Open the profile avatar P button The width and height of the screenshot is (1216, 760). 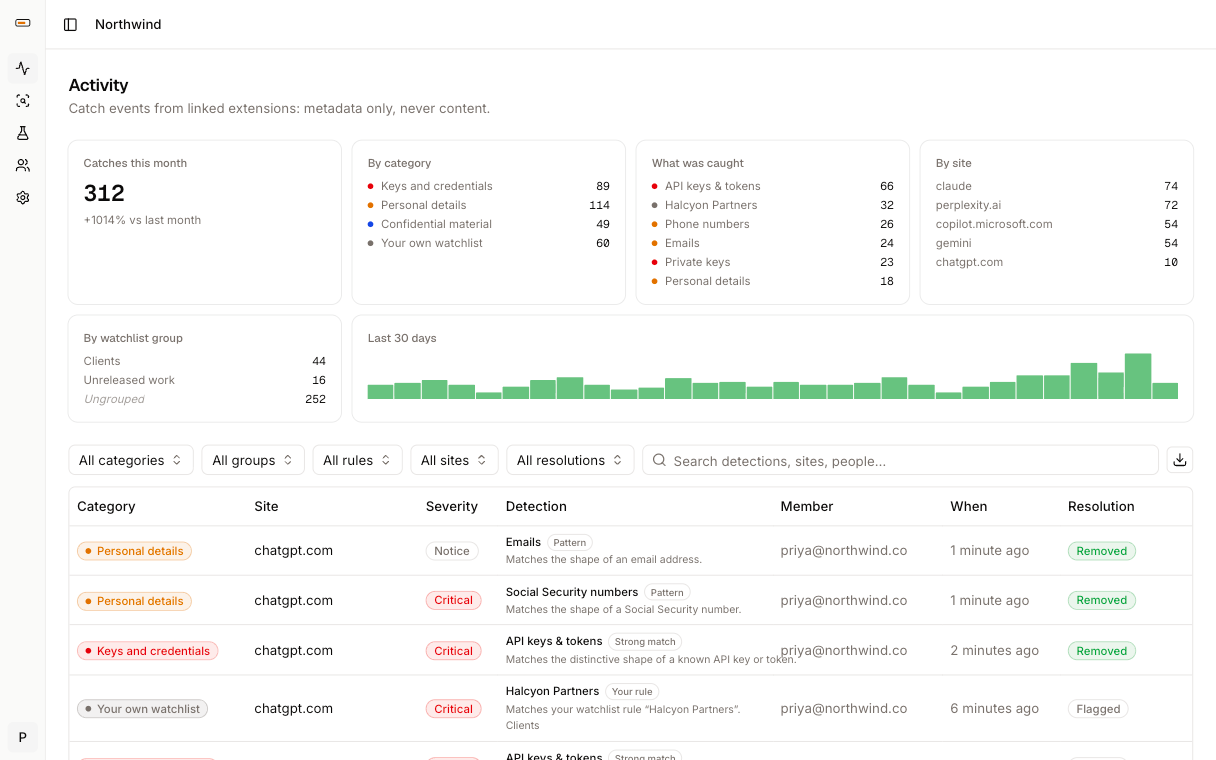click(x=23, y=737)
